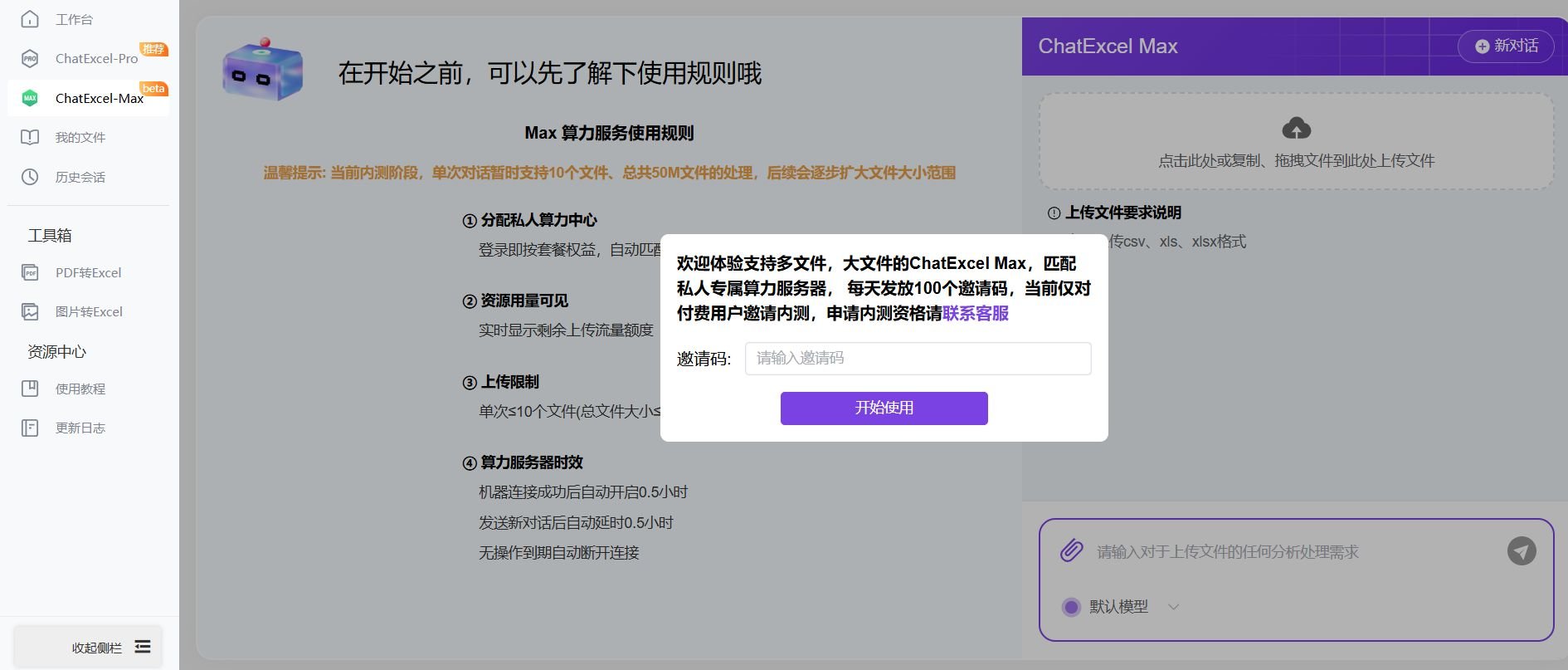The height and width of the screenshot is (670, 1568).
Task: Select ChatExcel-Max beta menu item
Action: [x=99, y=98]
